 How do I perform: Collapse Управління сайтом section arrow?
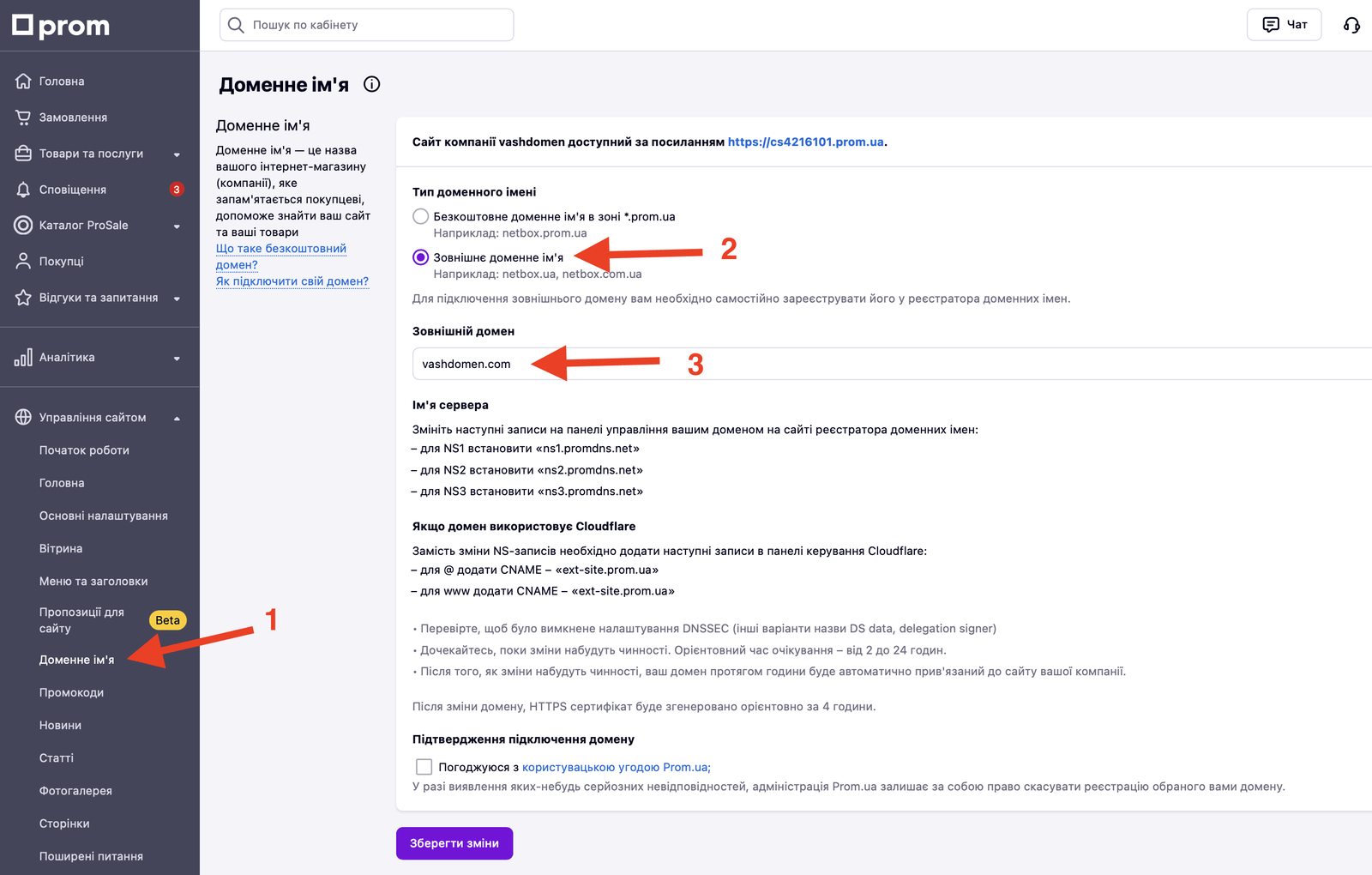[x=177, y=419]
